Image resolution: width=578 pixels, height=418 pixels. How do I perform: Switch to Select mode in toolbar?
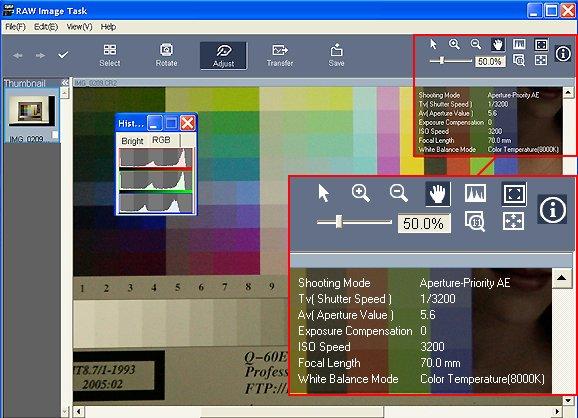(x=109, y=56)
